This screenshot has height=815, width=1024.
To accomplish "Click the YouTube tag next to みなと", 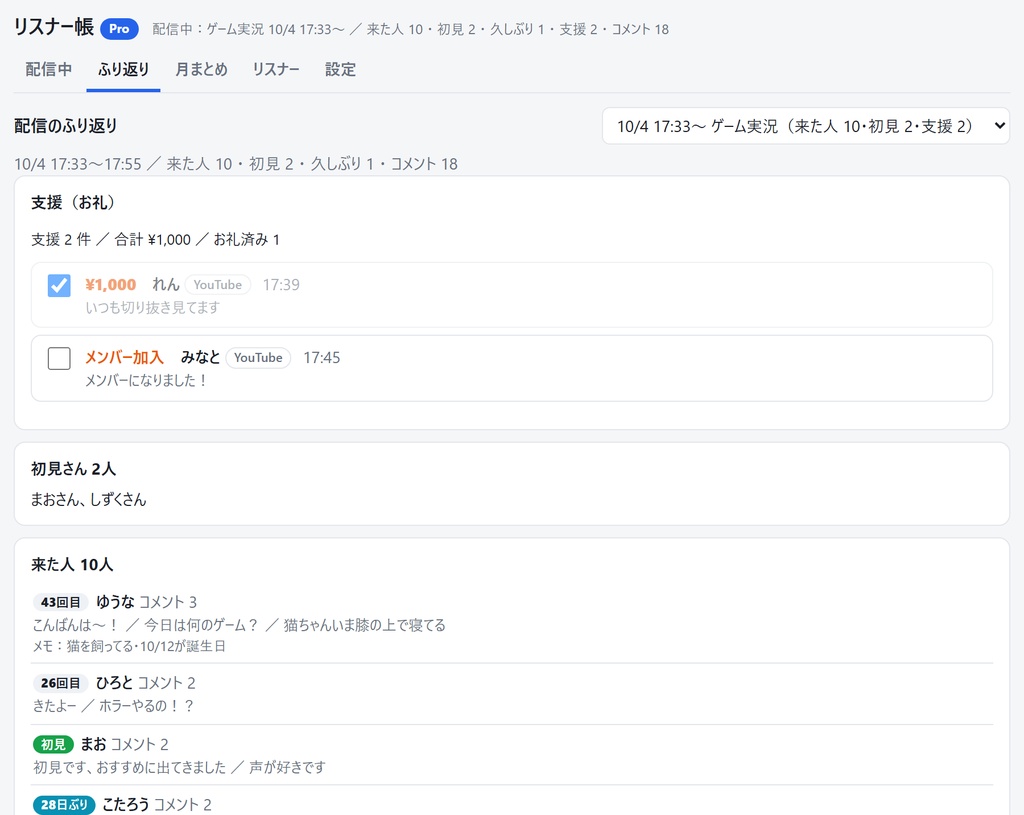I will (x=258, y=358).
